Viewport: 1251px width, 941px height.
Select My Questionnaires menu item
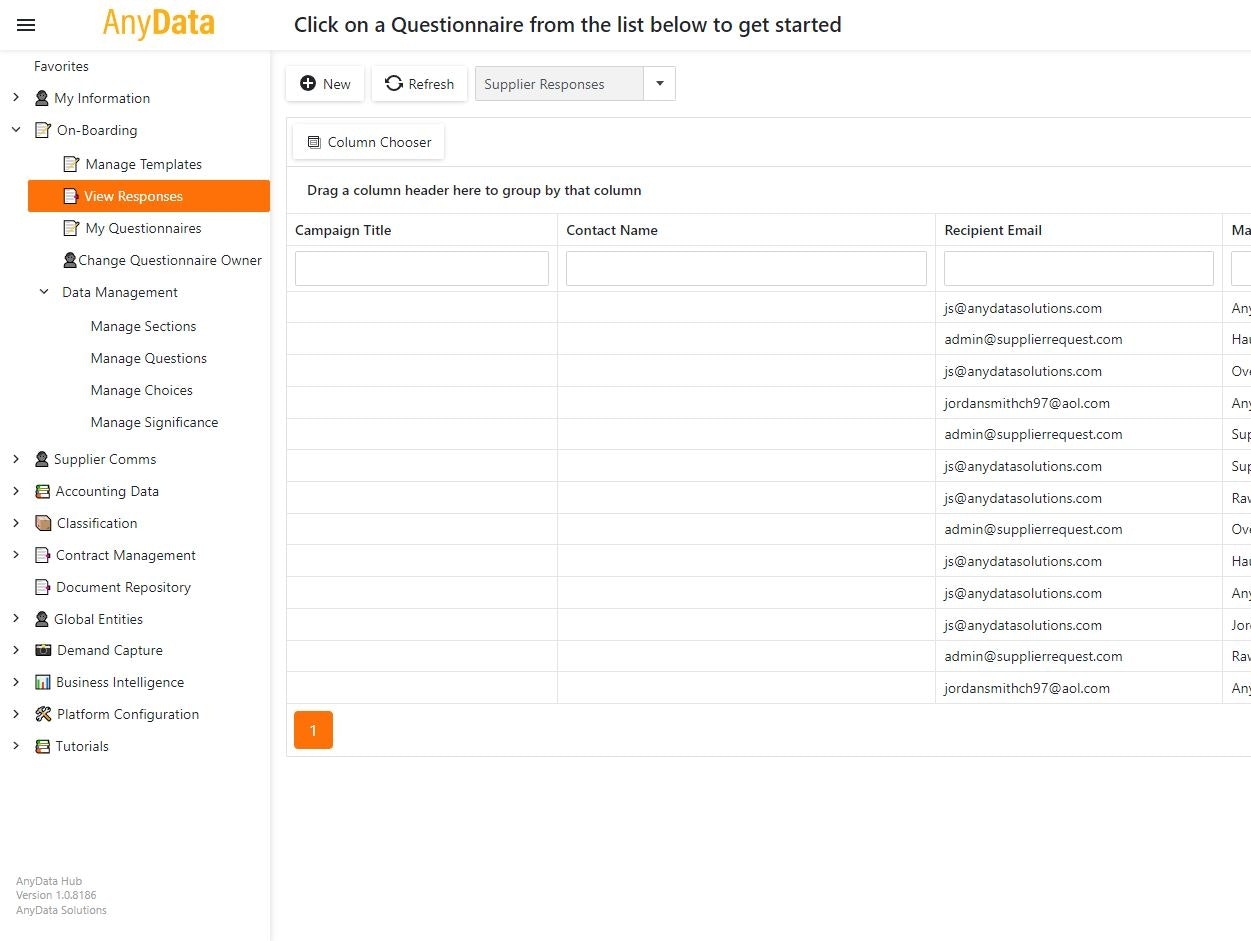143,228
